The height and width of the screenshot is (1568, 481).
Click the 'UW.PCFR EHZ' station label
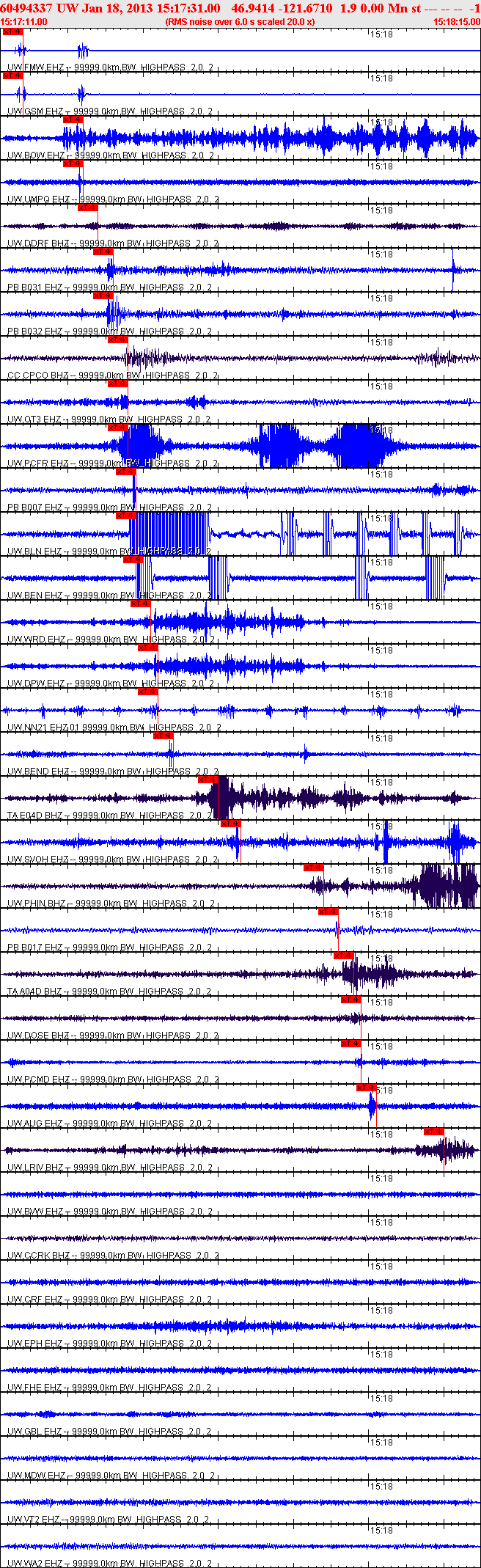38,464
